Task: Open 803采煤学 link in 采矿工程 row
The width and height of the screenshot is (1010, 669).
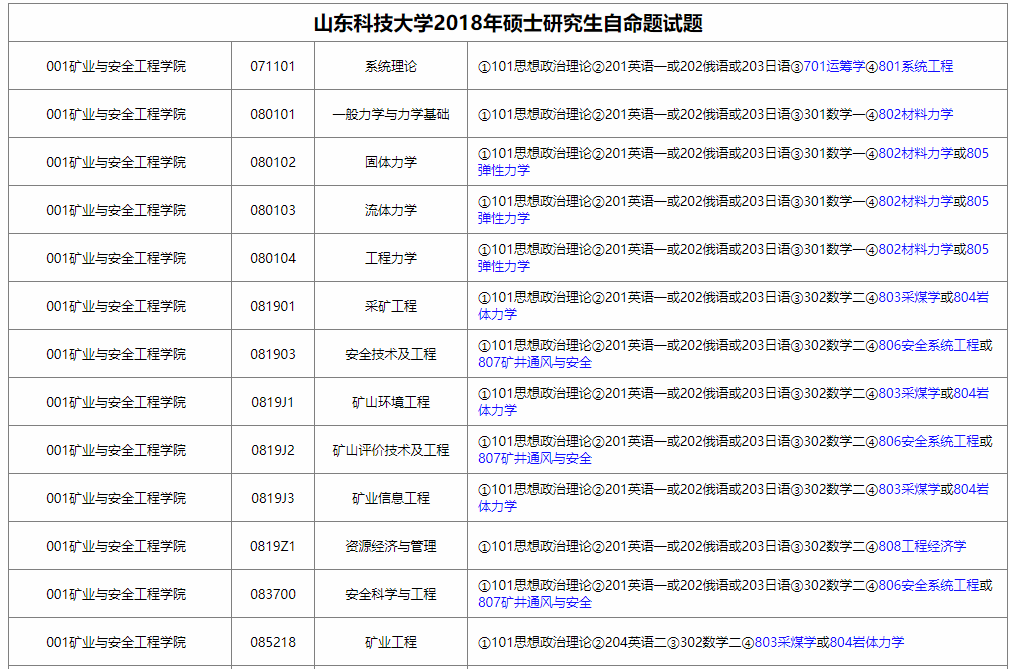Action: [909, 297]
